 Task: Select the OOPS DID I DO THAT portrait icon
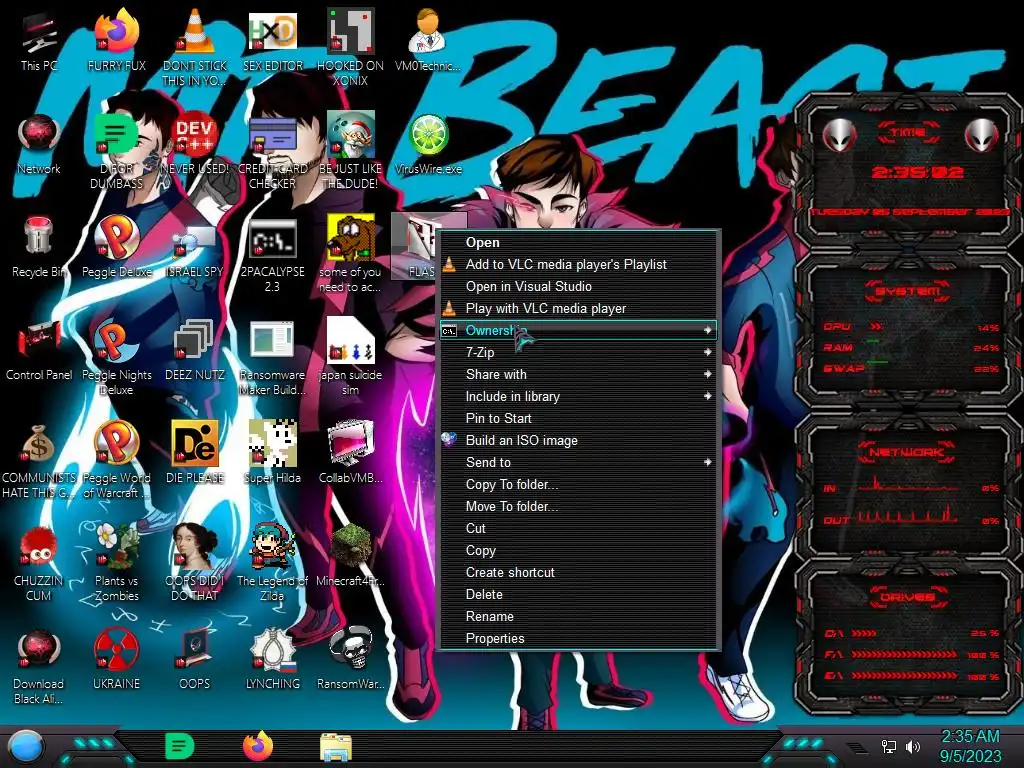pos(195,564)
